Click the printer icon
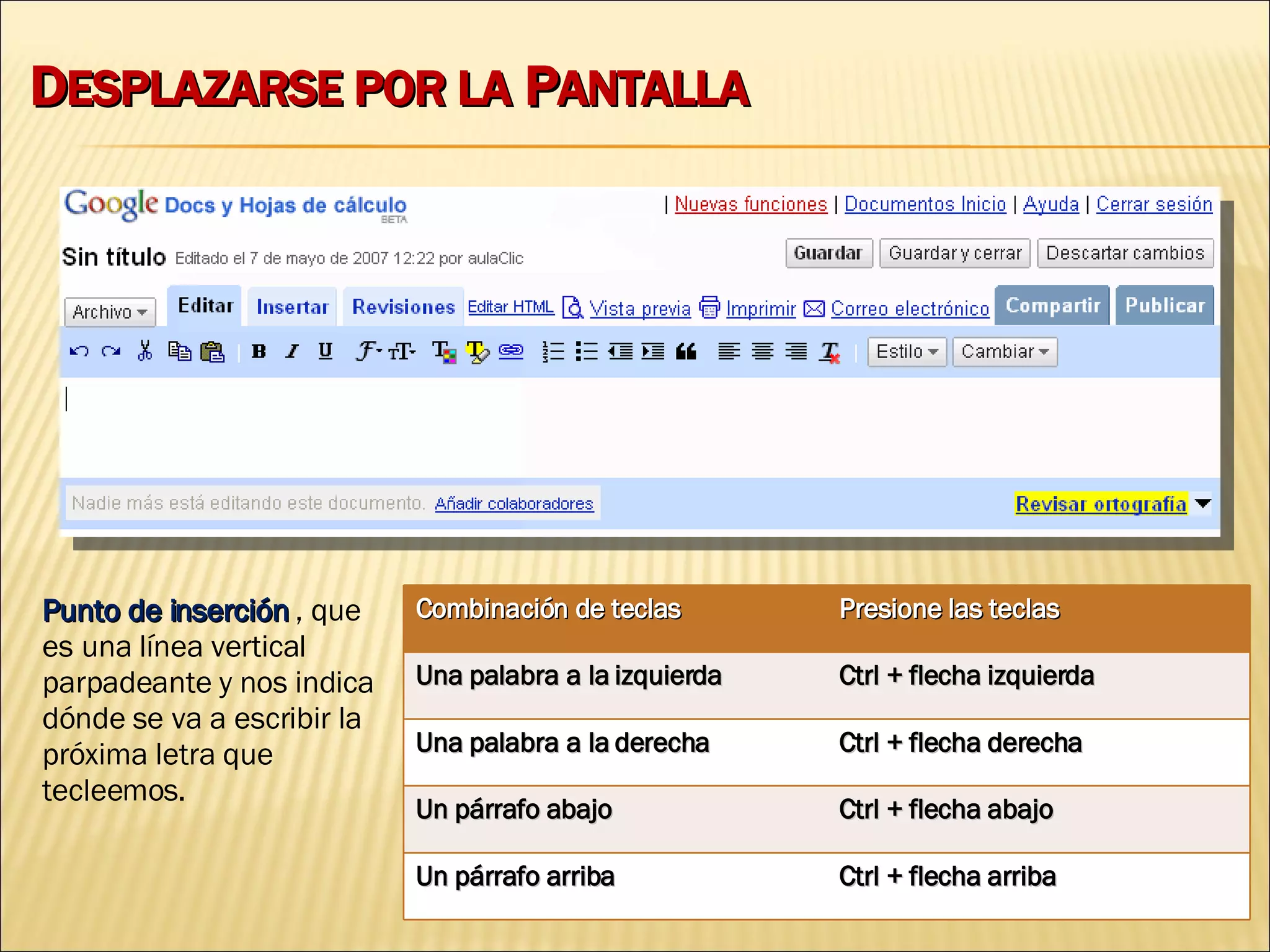 709,307
